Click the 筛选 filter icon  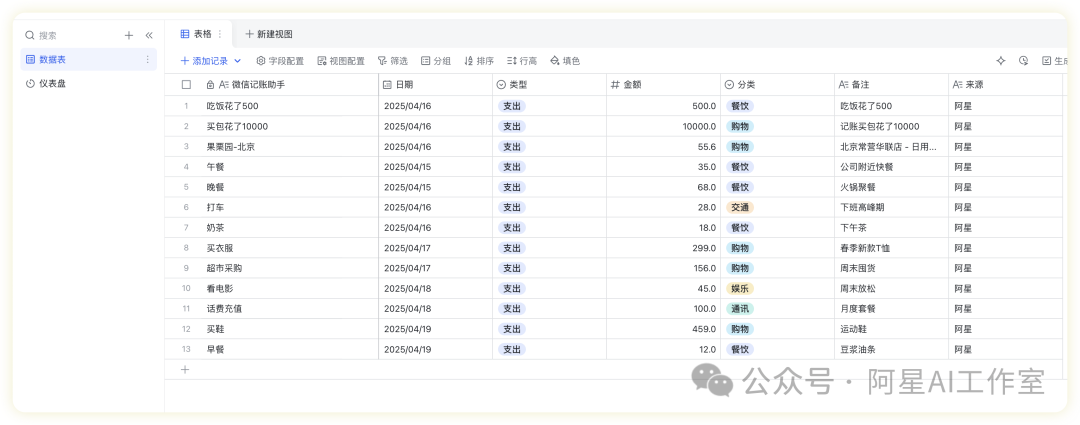click(392, 61)
